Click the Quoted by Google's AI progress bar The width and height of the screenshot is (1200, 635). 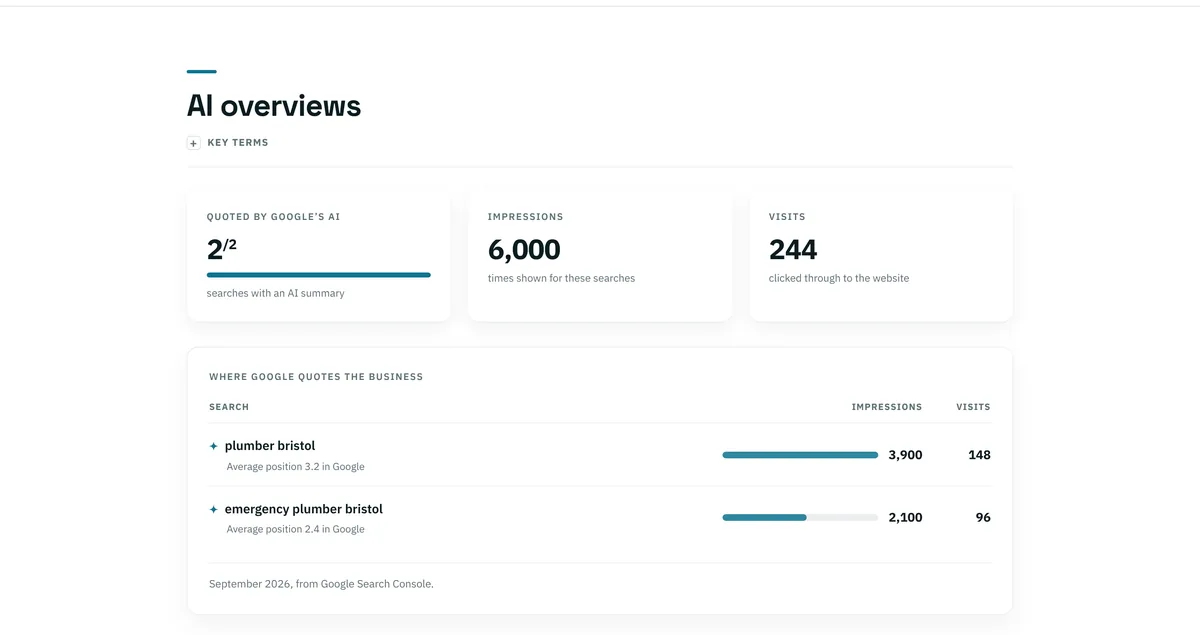coord(319,274)
